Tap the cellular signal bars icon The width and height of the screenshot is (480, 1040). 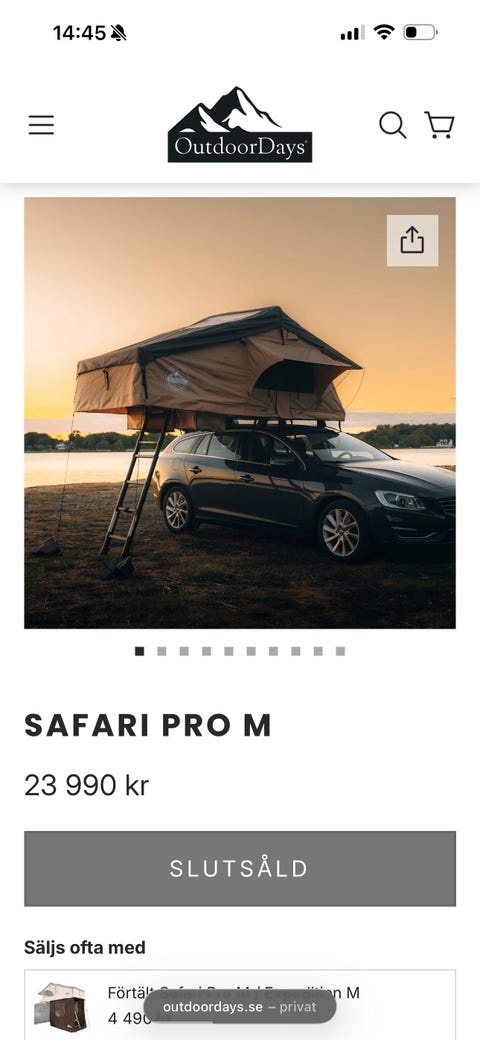click(x=352, y=32)
